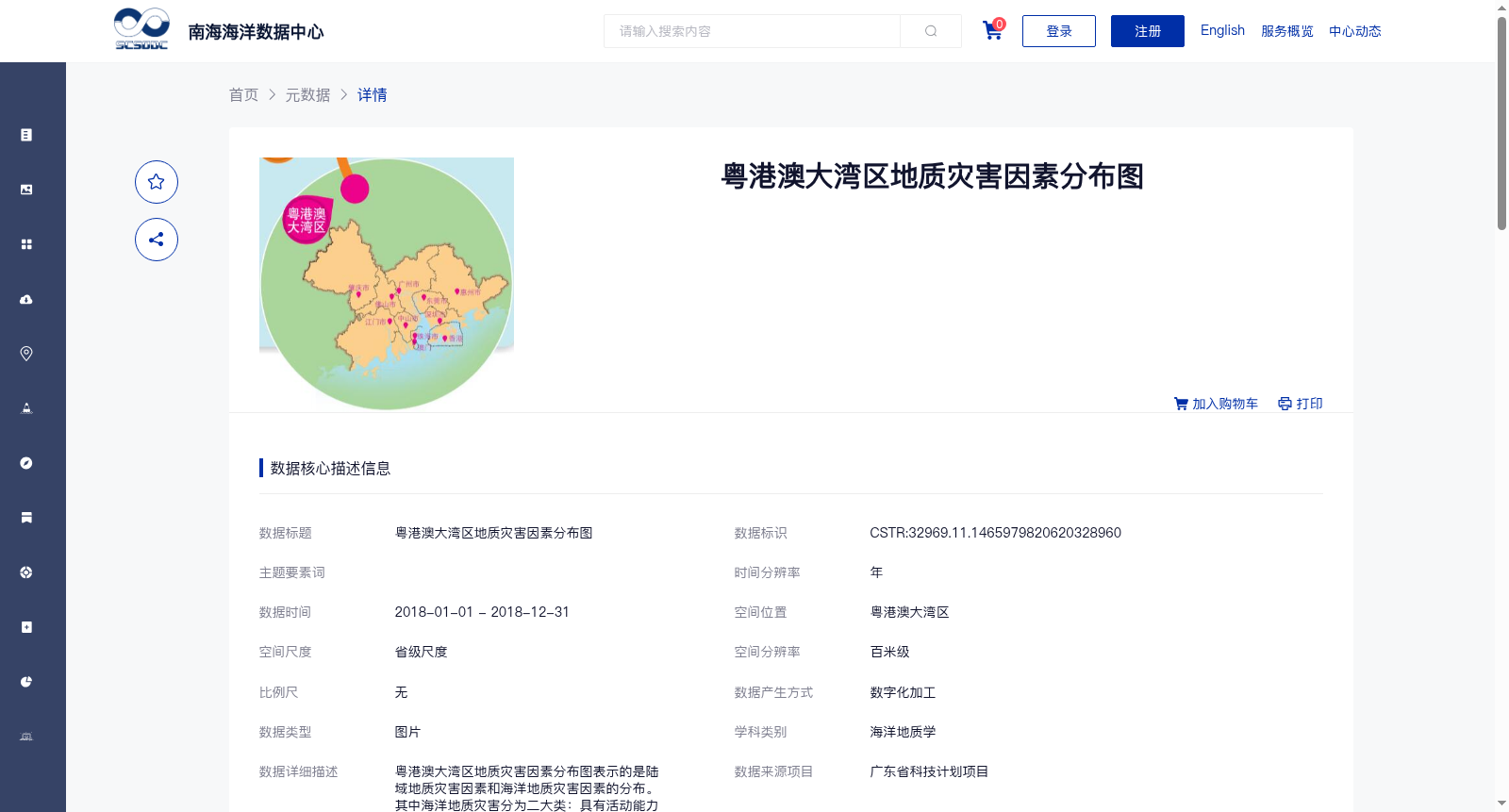Click the laptop sidebar icon
Viewport: 1509px width, 812px height.
[26, 737]
